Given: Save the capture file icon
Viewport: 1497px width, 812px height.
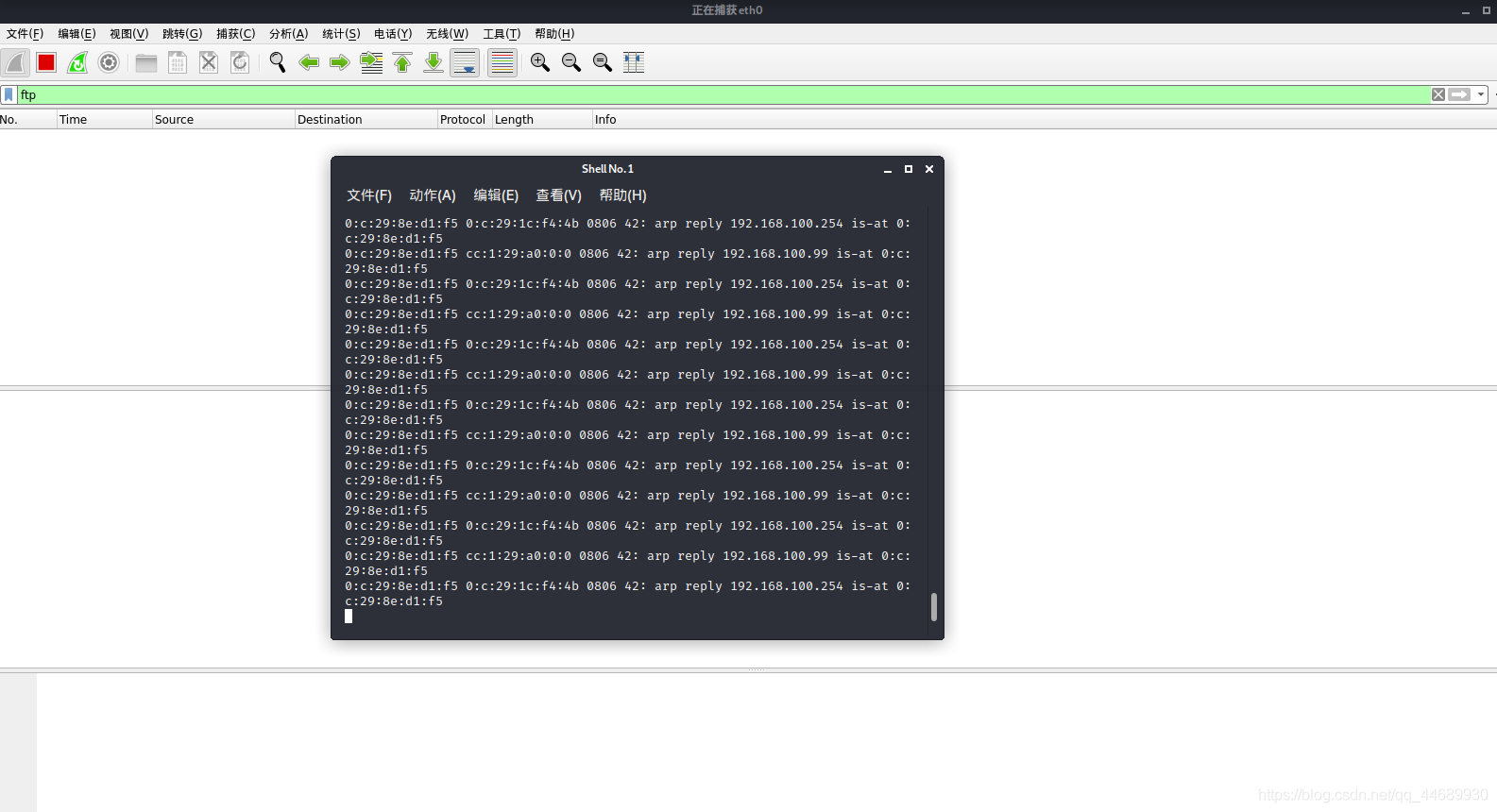Looking at the screenshot, I should [x=178, y=62].
